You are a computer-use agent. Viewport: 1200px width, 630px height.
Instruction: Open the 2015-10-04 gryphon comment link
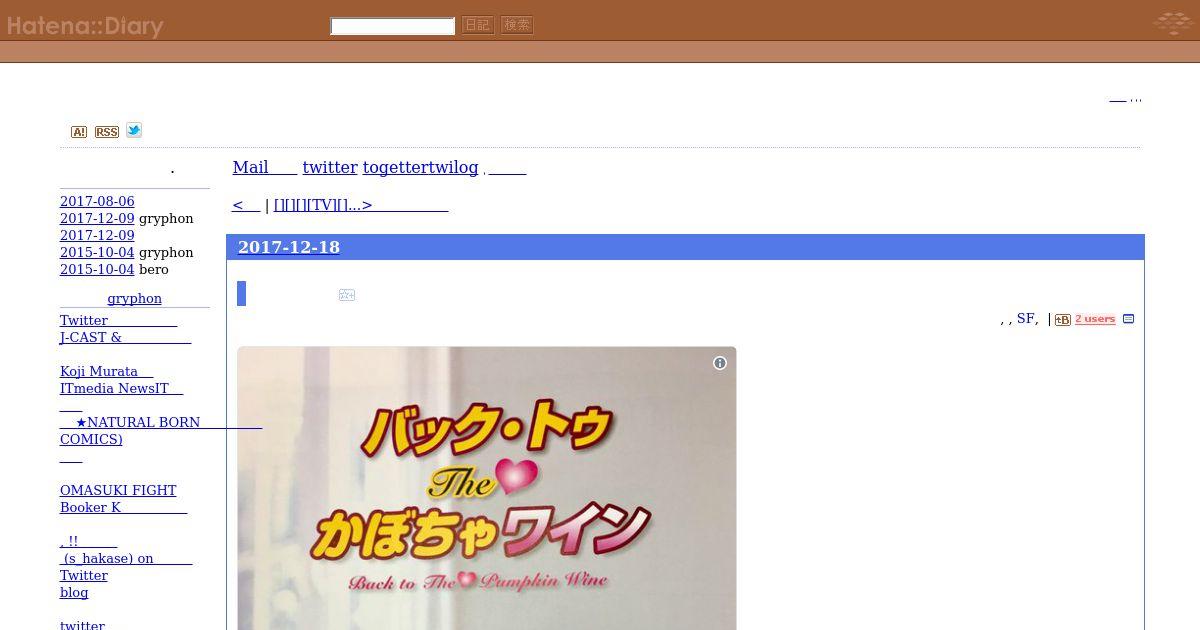tap(97, 252)
